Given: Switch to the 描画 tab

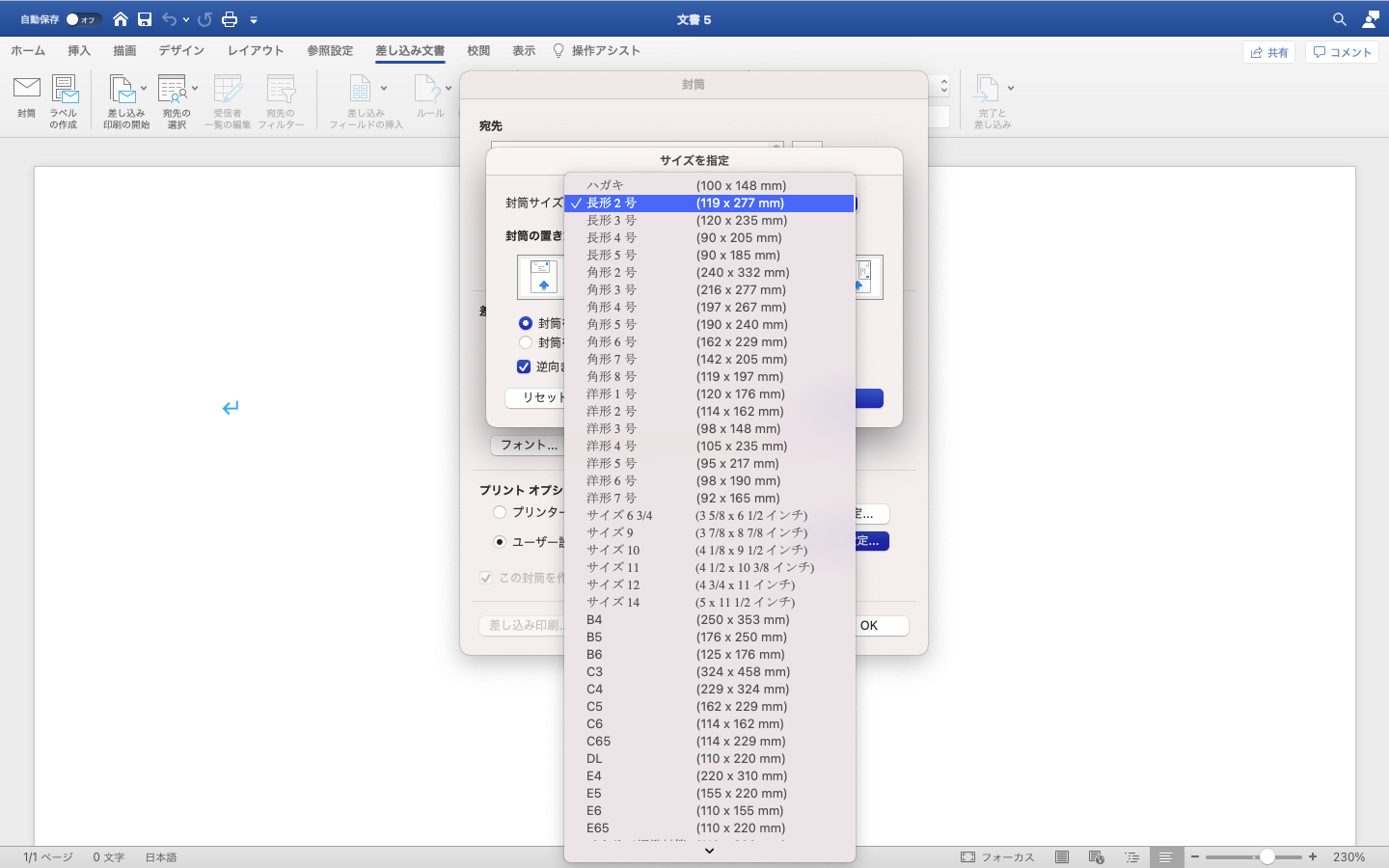Looking at the screenshot, I should 124,51.
